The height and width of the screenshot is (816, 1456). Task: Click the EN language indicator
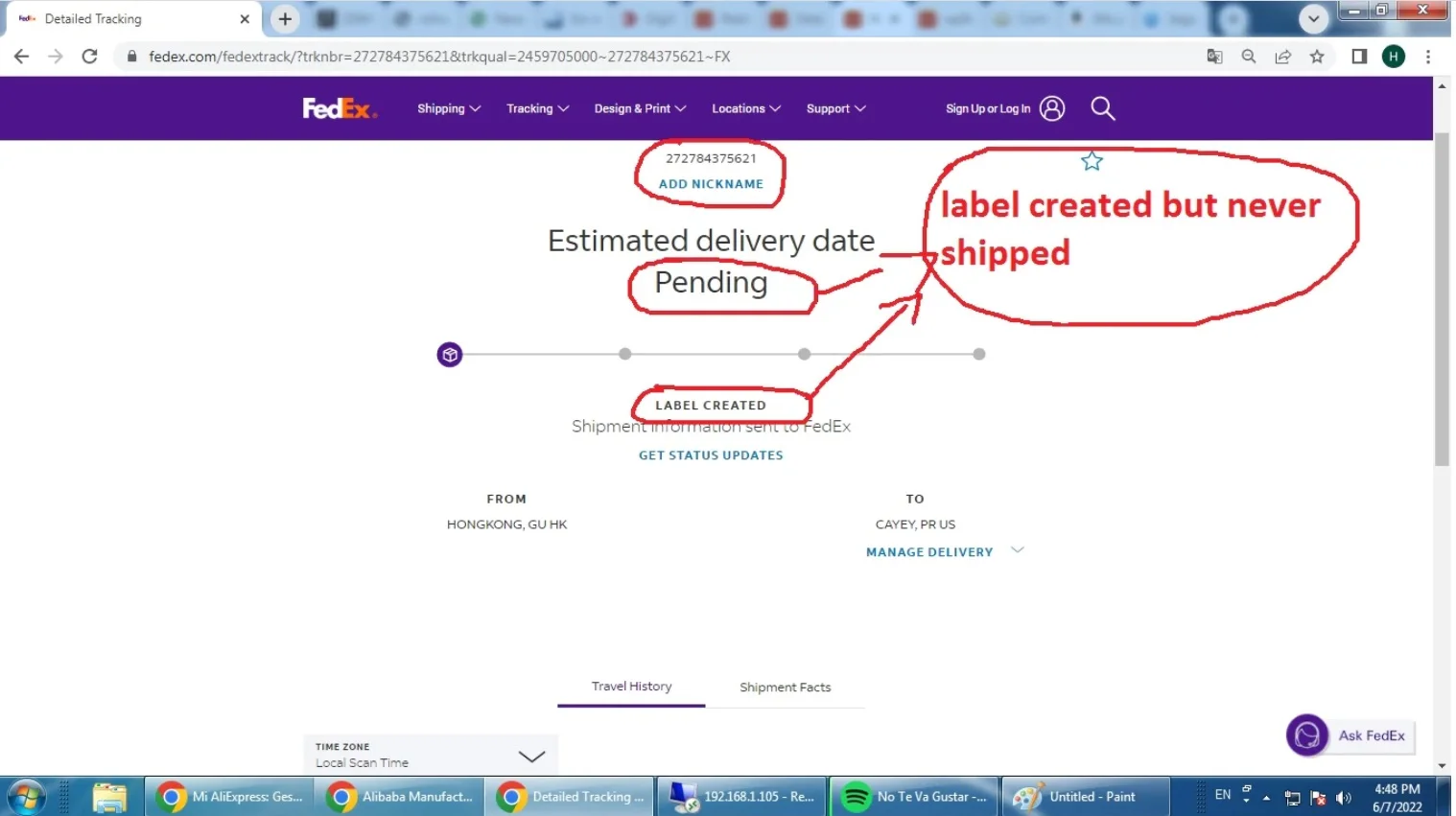point(1223,795)
